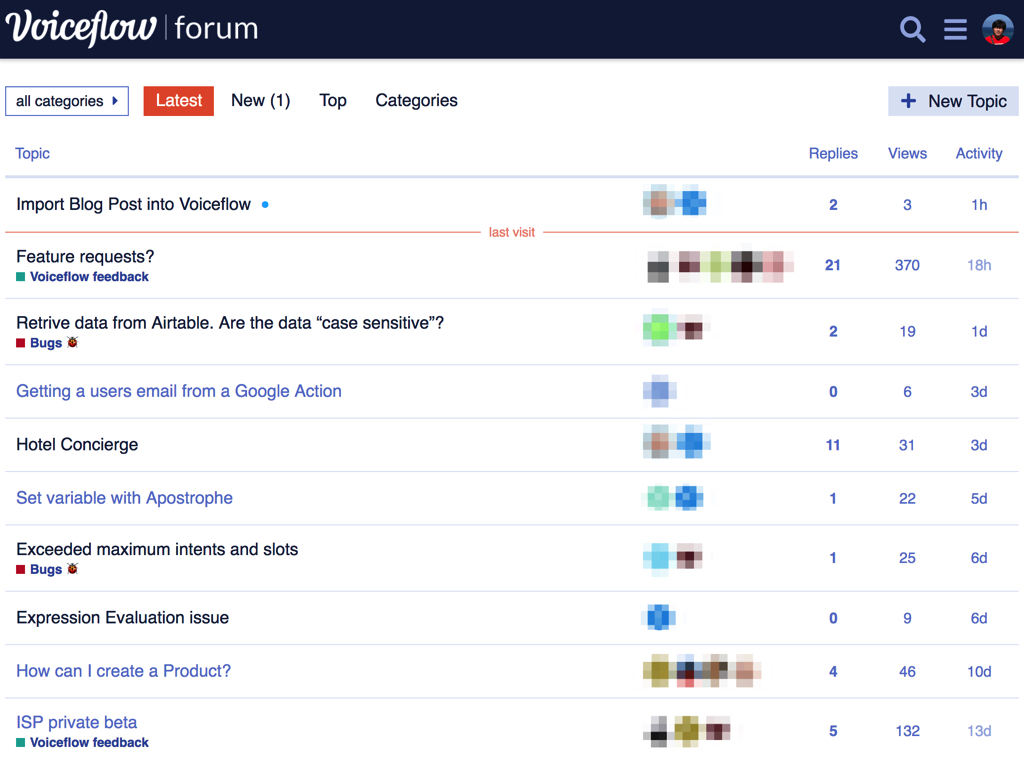Open topic Expression Evaluation issue
Screen dimensions: 1024x764
(122, 618)
